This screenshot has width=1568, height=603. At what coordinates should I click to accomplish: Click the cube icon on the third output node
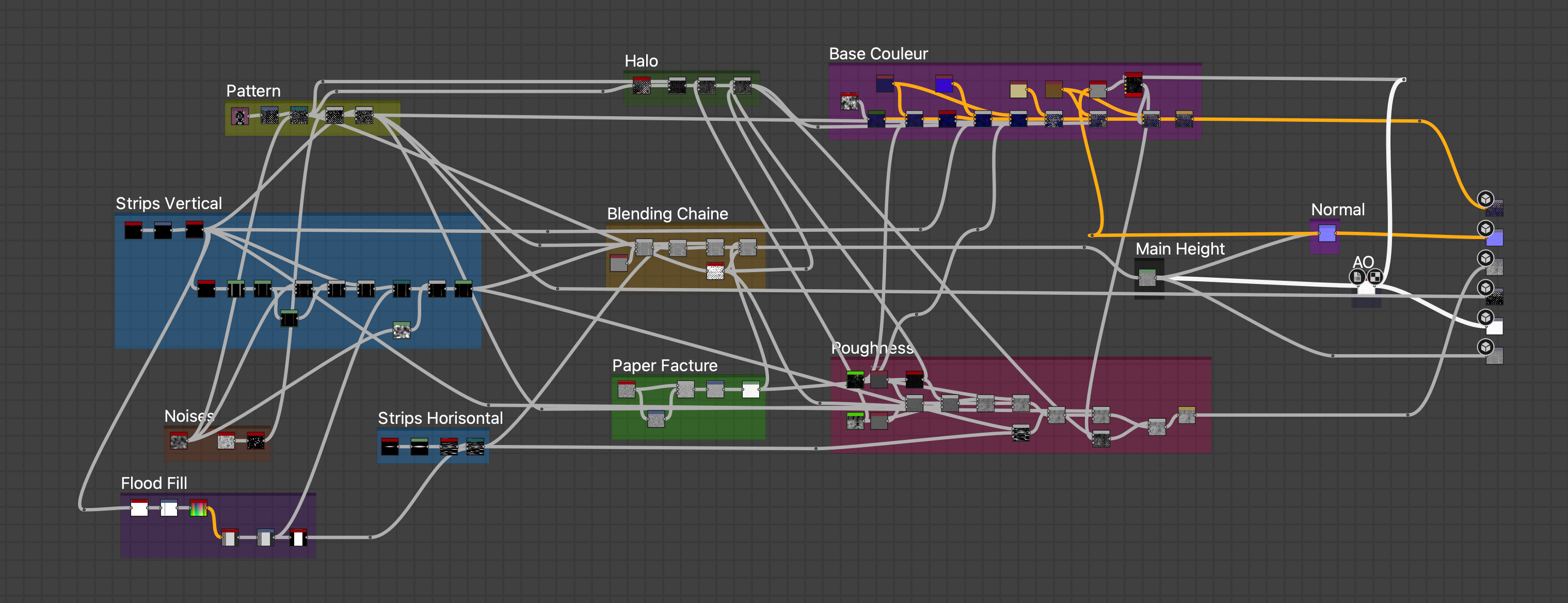[x=1485, y=258]
